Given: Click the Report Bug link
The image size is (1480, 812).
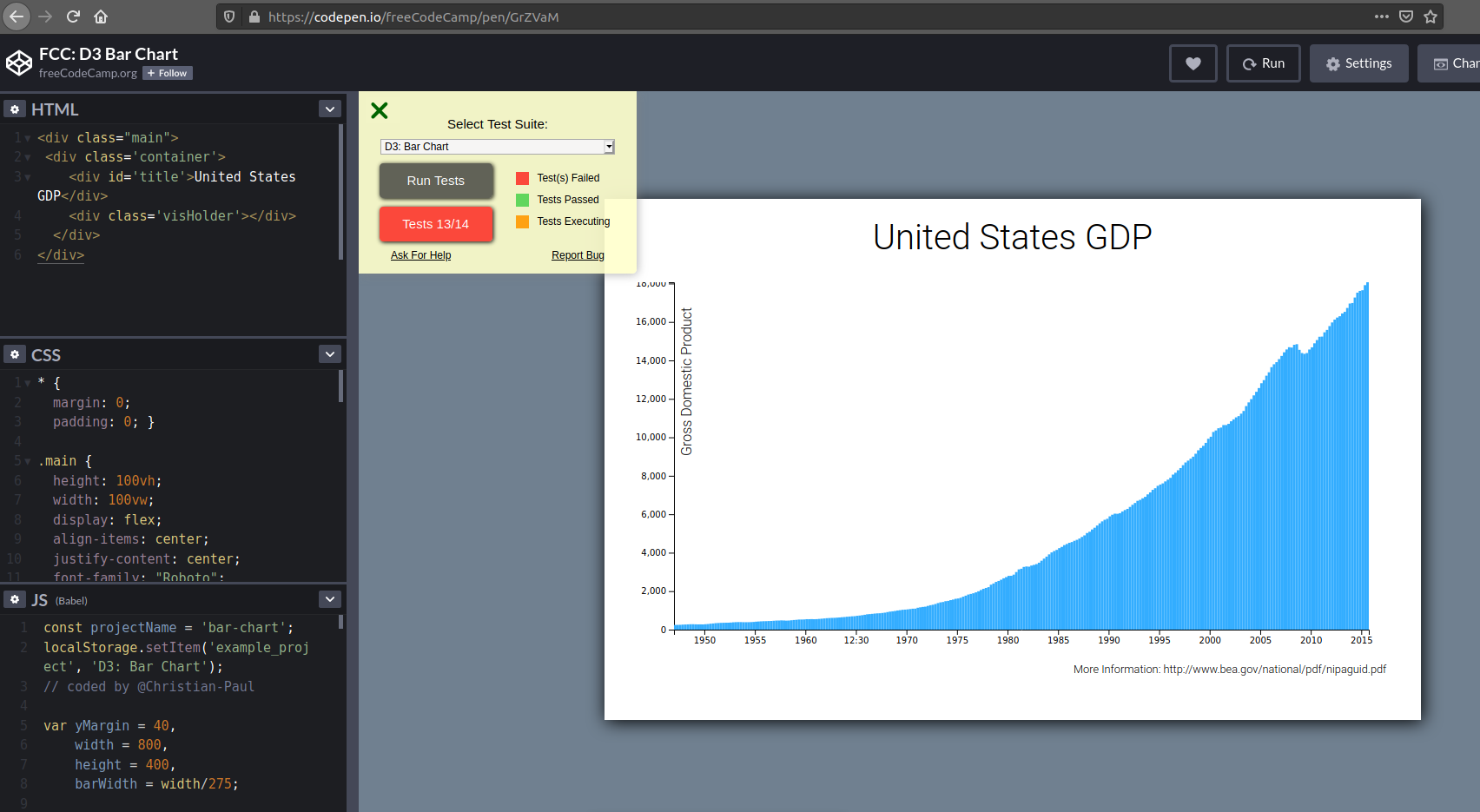Looking at the screenshot, I should click(x=578, y=254).
